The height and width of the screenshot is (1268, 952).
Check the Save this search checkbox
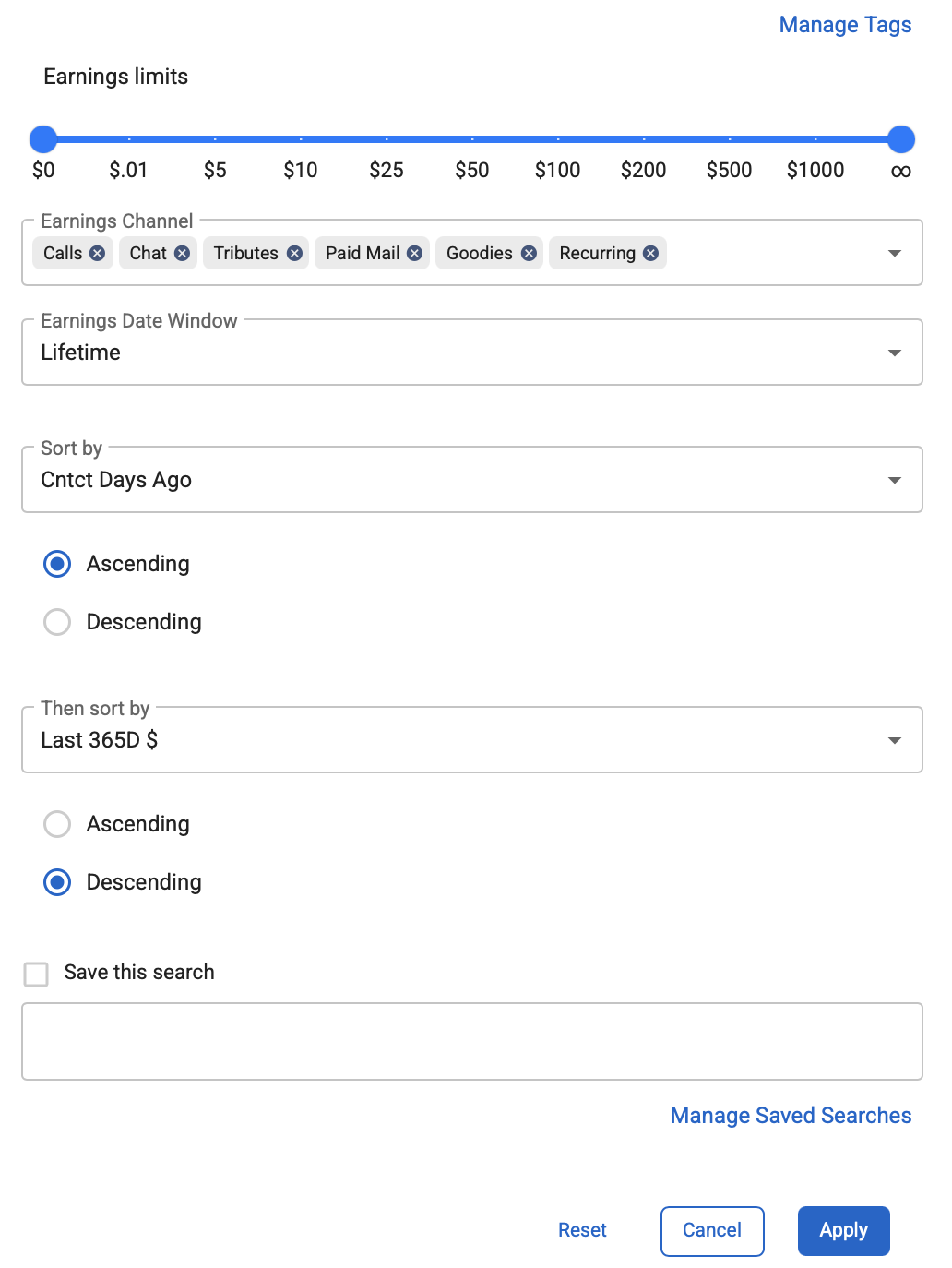36,974
